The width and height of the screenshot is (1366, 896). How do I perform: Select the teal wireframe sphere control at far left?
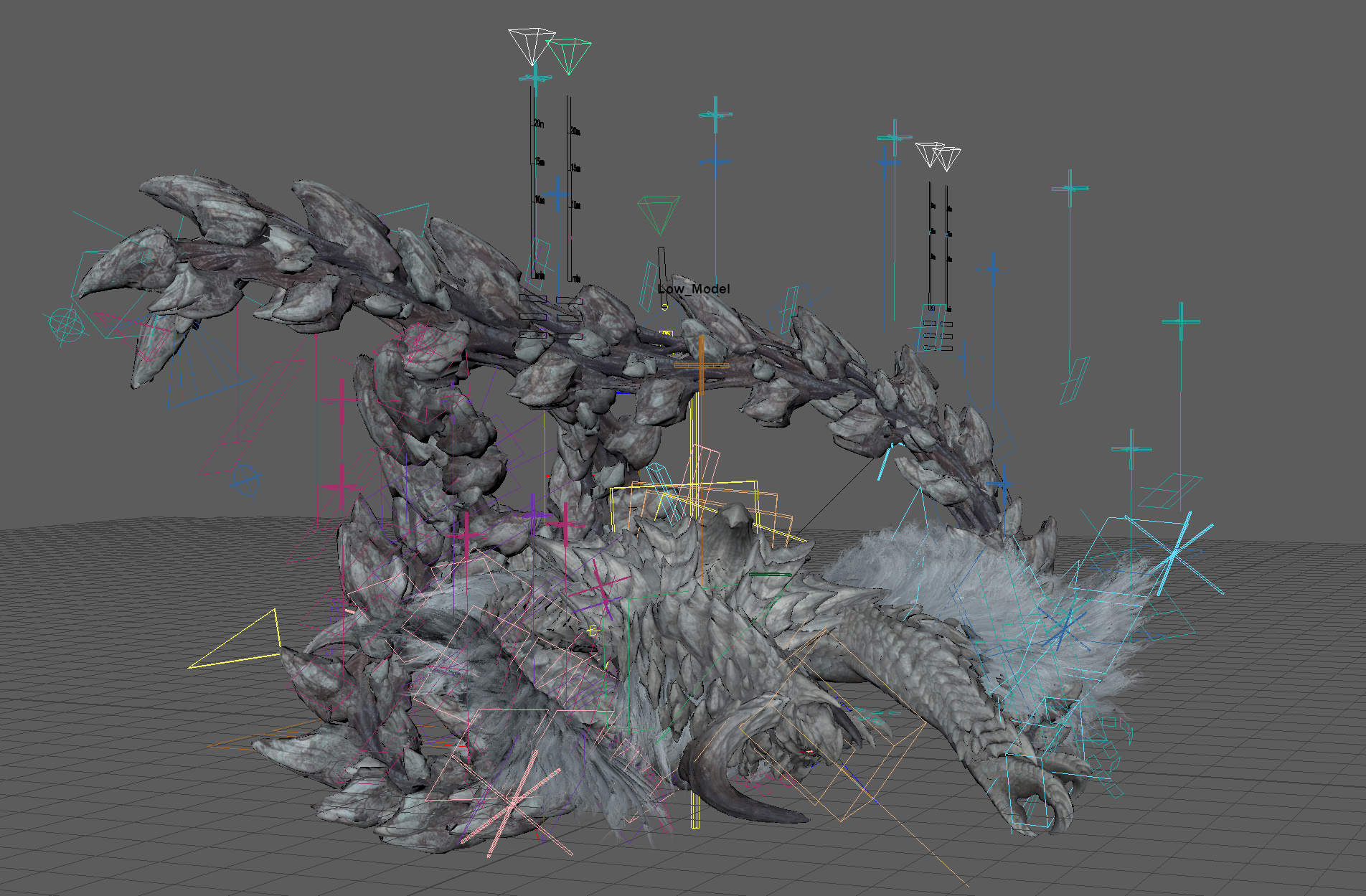coord(64,324)
